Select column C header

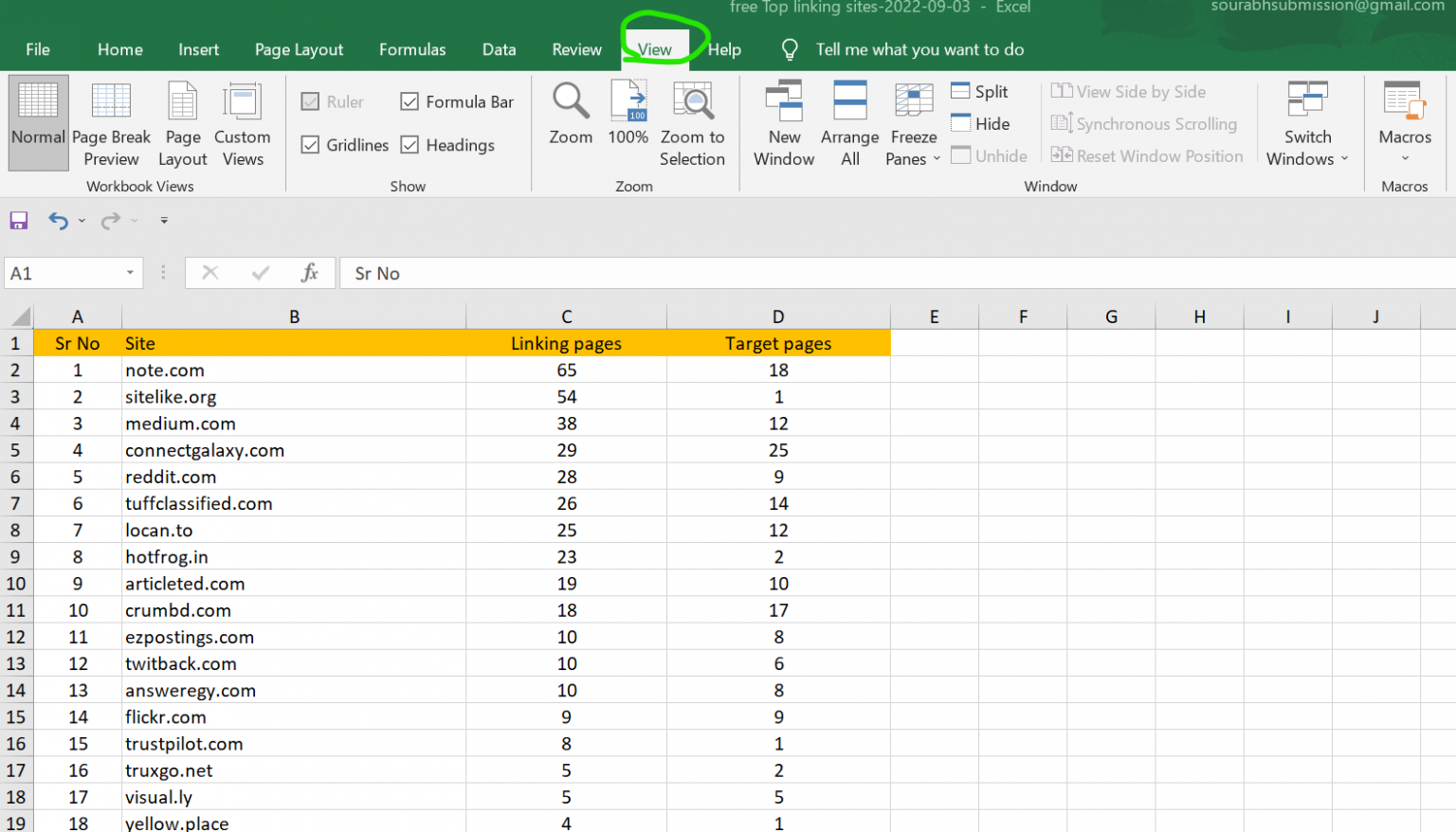pyautogui.click(x=566, y=317)
